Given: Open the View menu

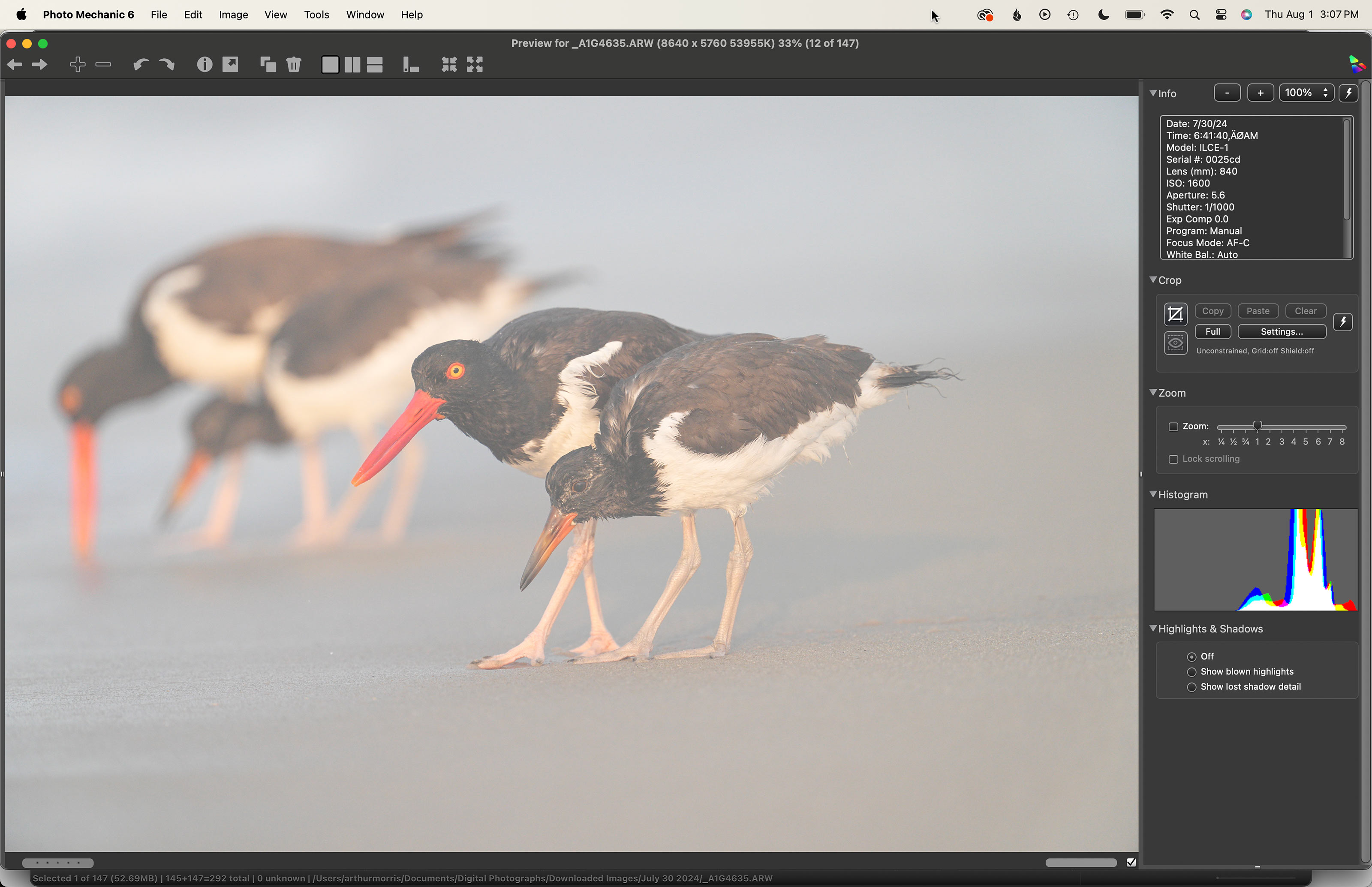Looking at the screenshot, I should 275,15.
